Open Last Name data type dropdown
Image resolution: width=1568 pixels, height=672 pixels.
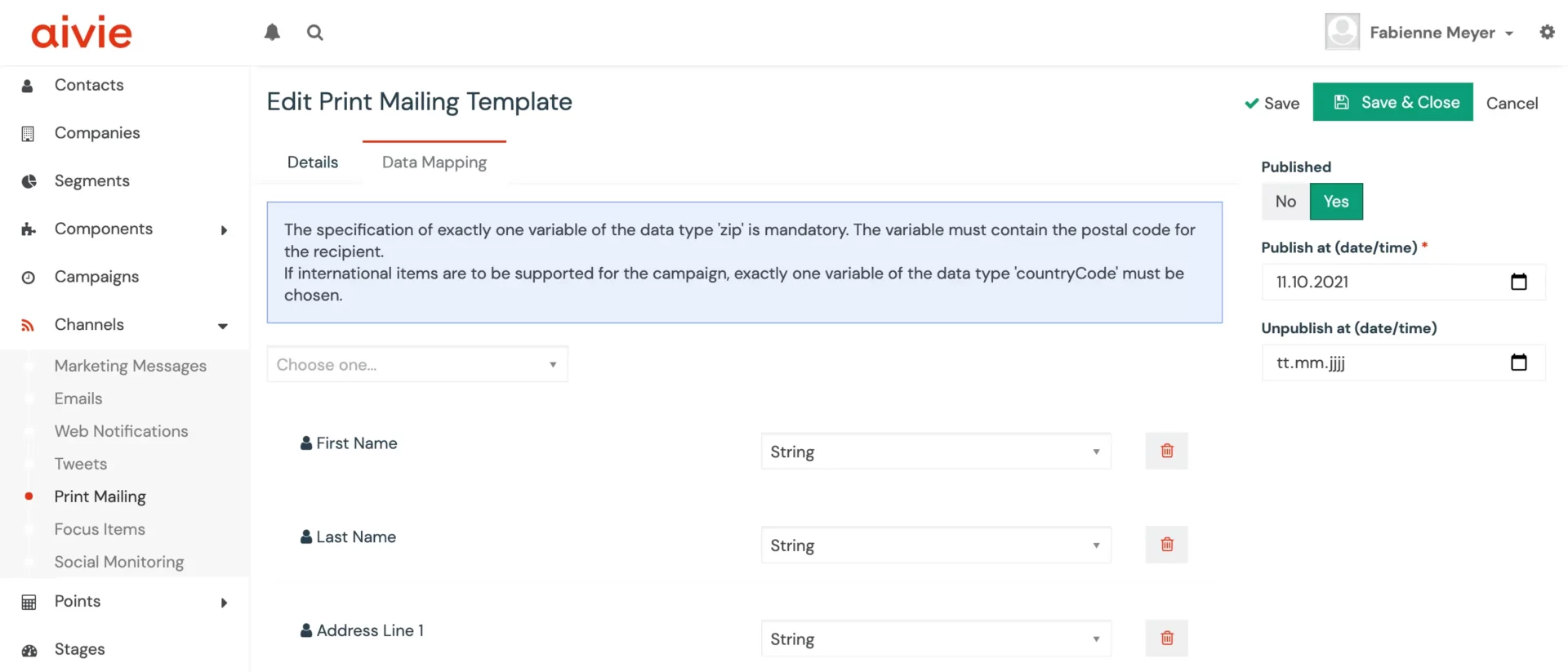tap(936, 545)
